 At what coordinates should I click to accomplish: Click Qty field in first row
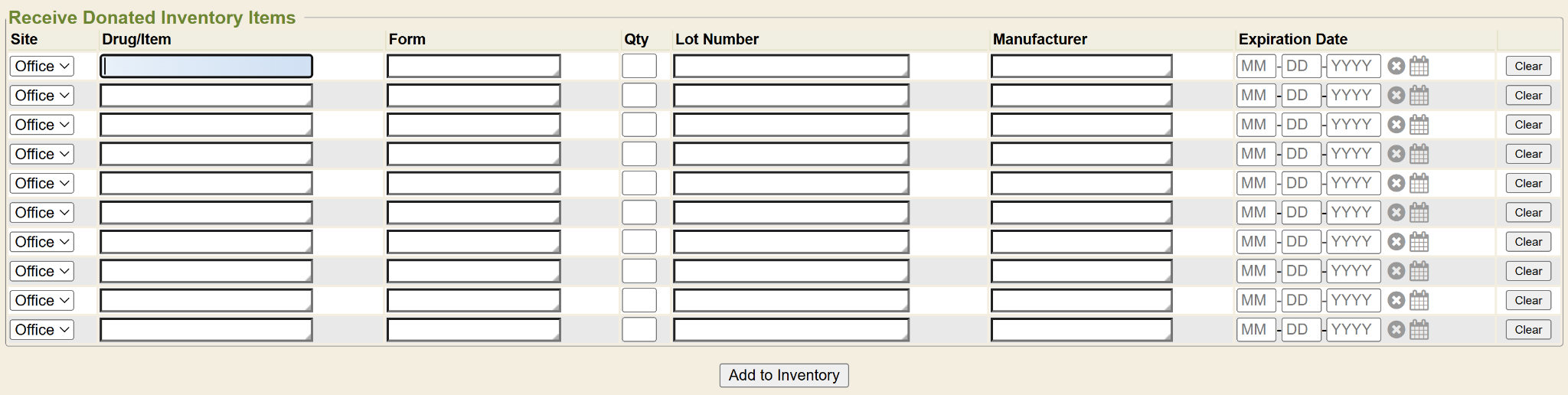pos(639,67)
